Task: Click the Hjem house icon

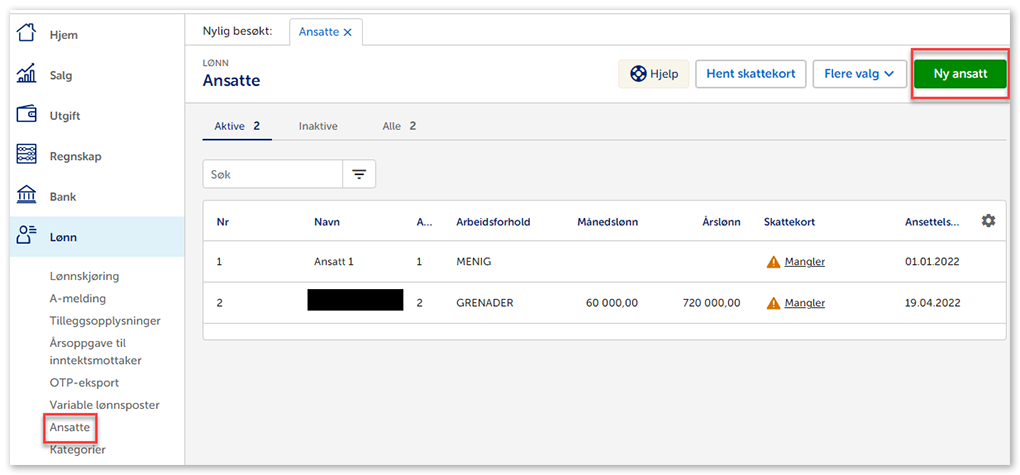Action: [27, 35]
